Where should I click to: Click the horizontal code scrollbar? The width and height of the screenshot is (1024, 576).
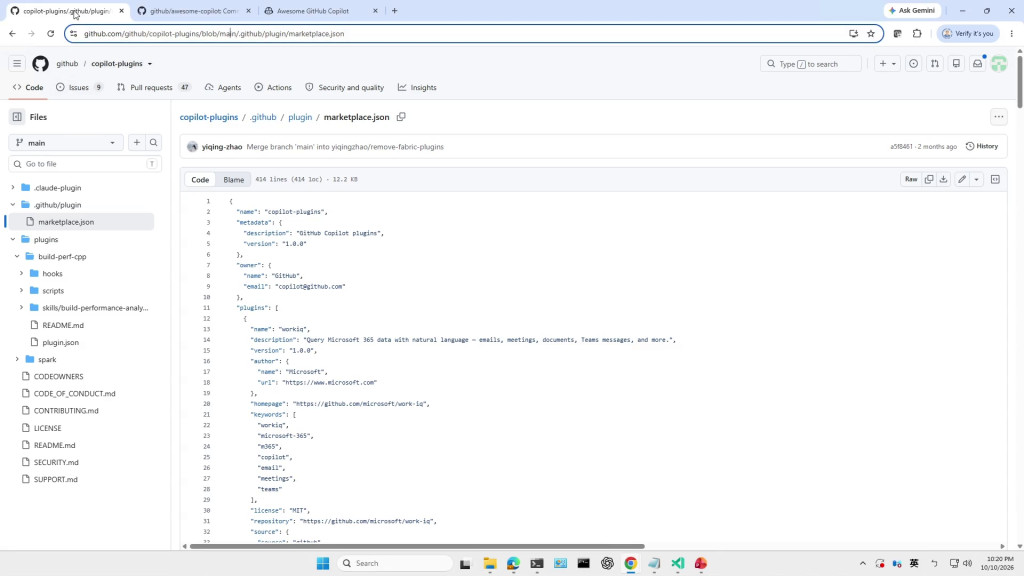pyautogui.click(x=417, y=547)
